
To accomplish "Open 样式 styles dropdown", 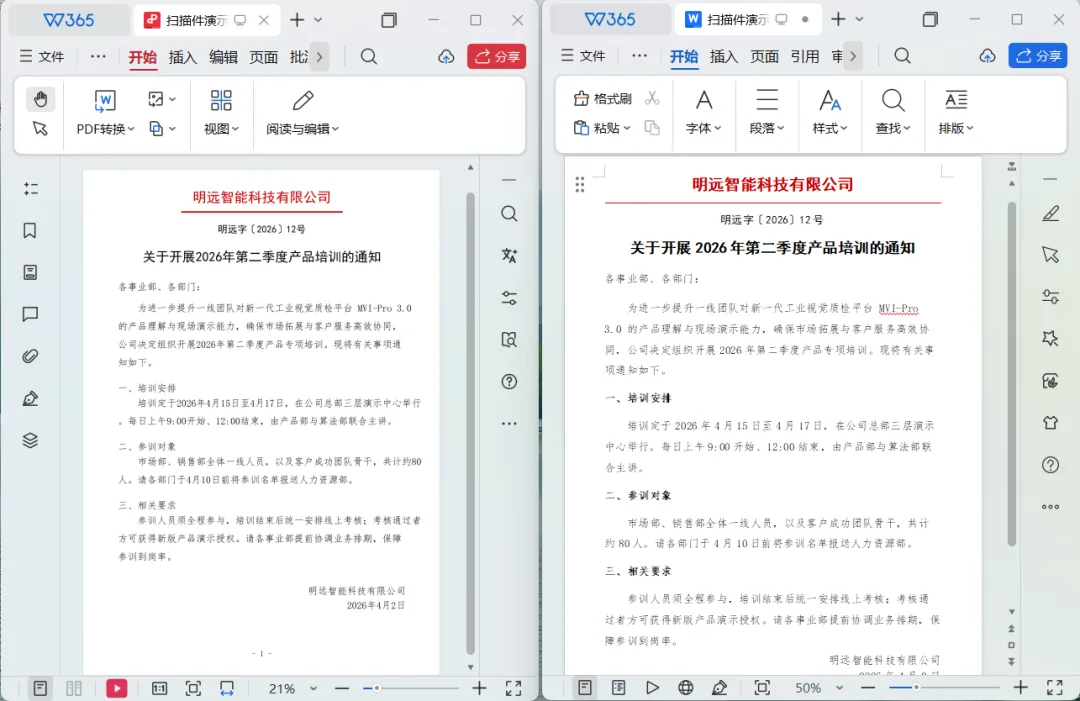I will 829,112.
